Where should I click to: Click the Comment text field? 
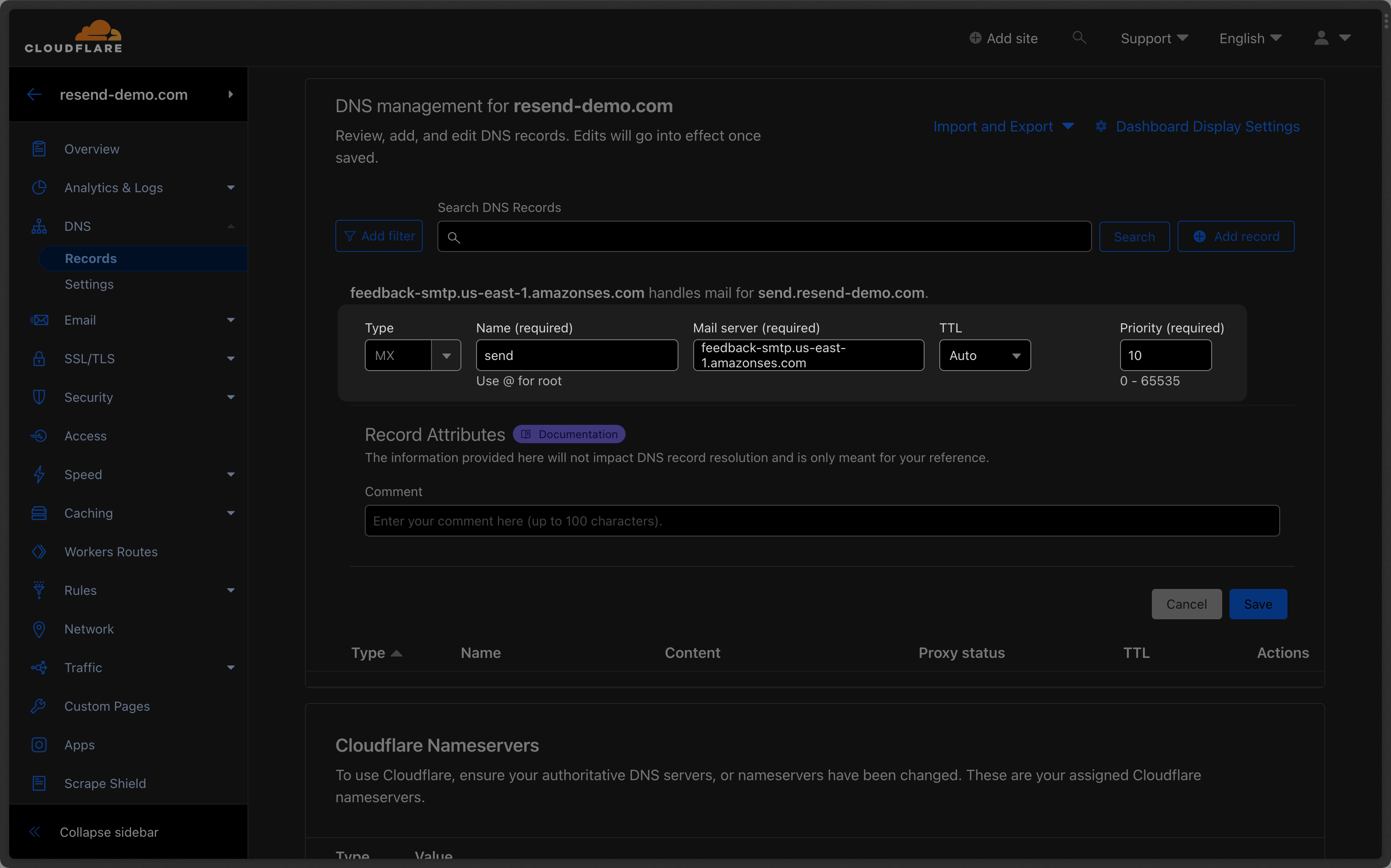(822, 521)
